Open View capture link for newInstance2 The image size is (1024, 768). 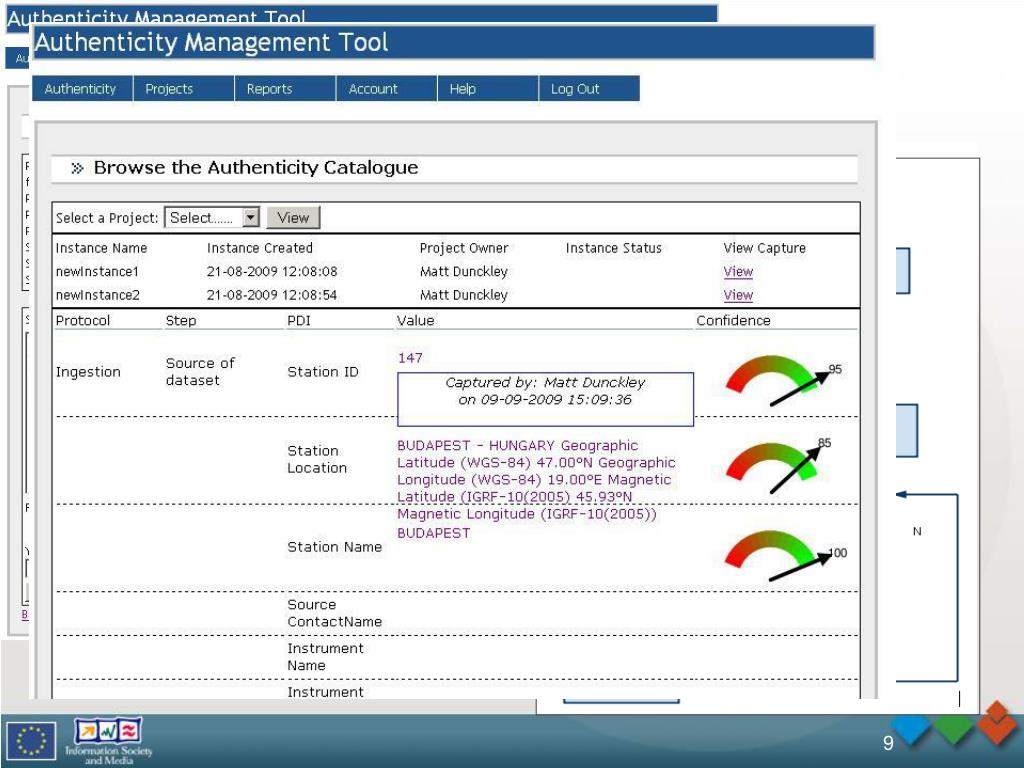coord(738,295)
